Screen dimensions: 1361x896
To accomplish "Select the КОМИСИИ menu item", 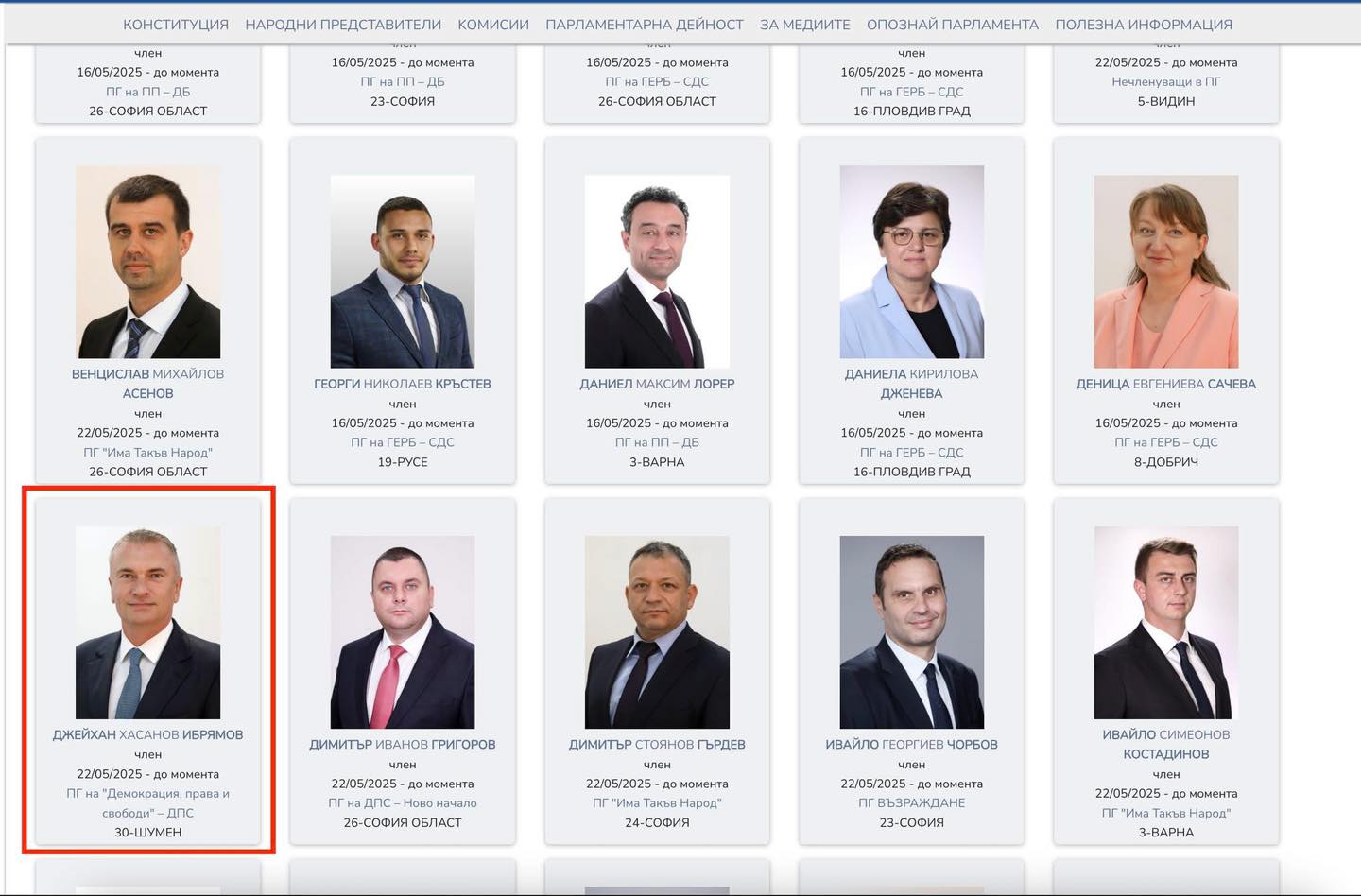I will coord(493,25).
